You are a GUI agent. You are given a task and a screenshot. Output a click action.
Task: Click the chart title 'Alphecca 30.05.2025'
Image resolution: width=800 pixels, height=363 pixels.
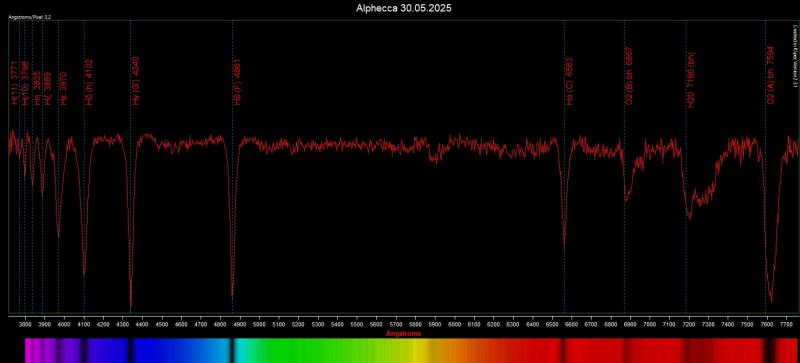[404, 8]
